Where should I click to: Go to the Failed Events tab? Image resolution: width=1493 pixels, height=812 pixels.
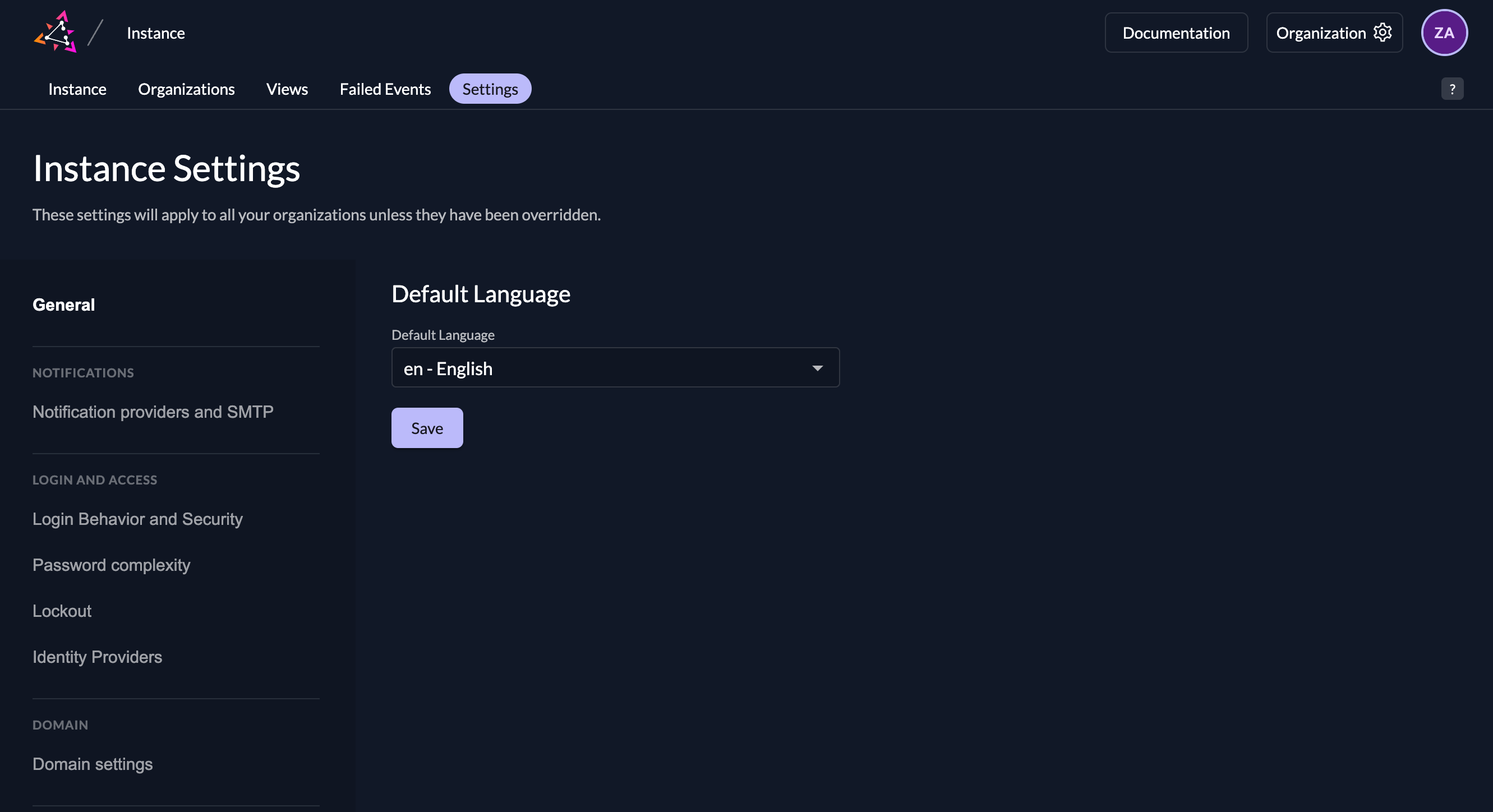[385, 89]
